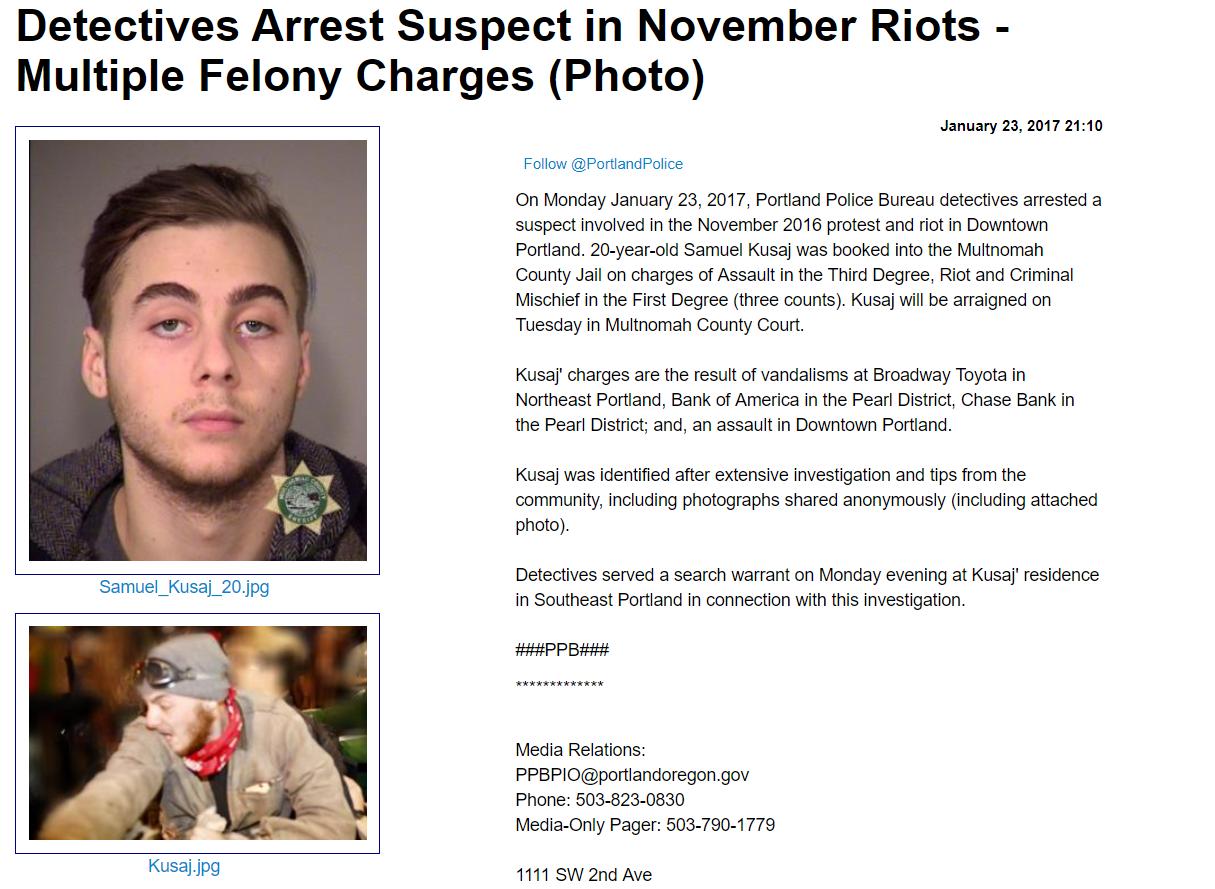Click the 1111 SW 2nd Ave address
The width and height of the screenshot is (1215, 889).
583,875
